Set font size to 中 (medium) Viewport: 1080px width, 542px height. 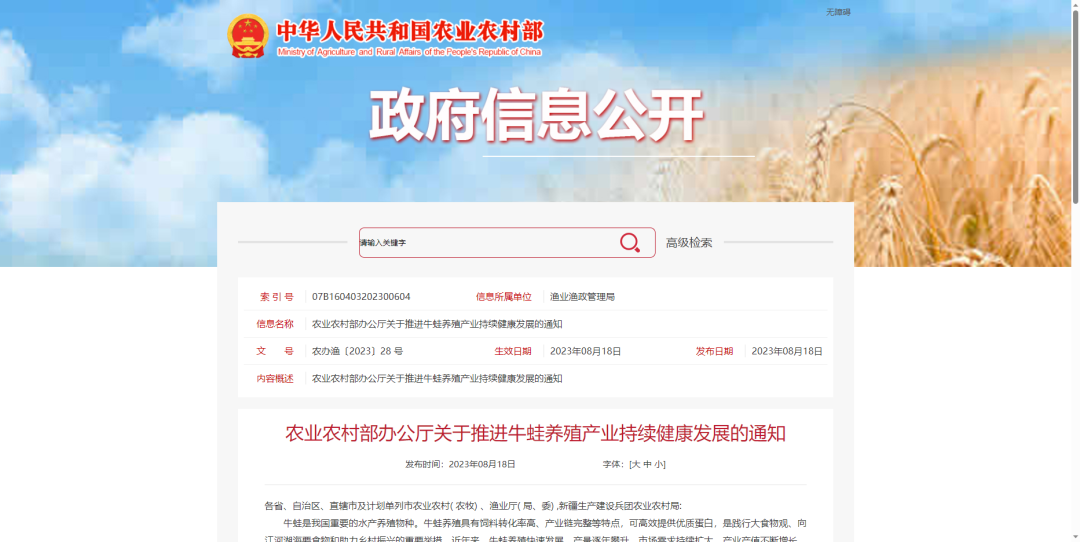click(x=647, y=464)
